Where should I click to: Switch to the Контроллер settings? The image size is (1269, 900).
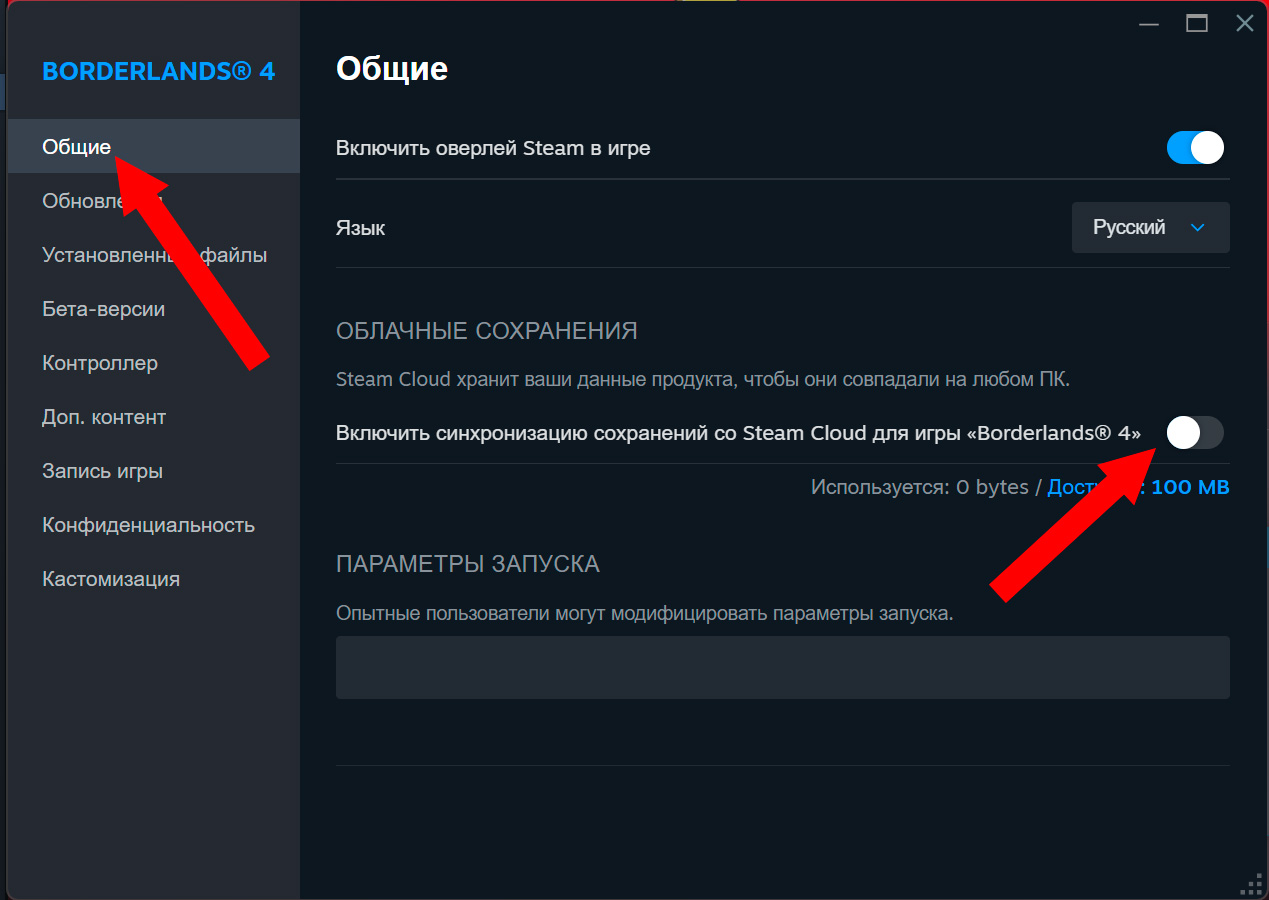click(100, 363)
